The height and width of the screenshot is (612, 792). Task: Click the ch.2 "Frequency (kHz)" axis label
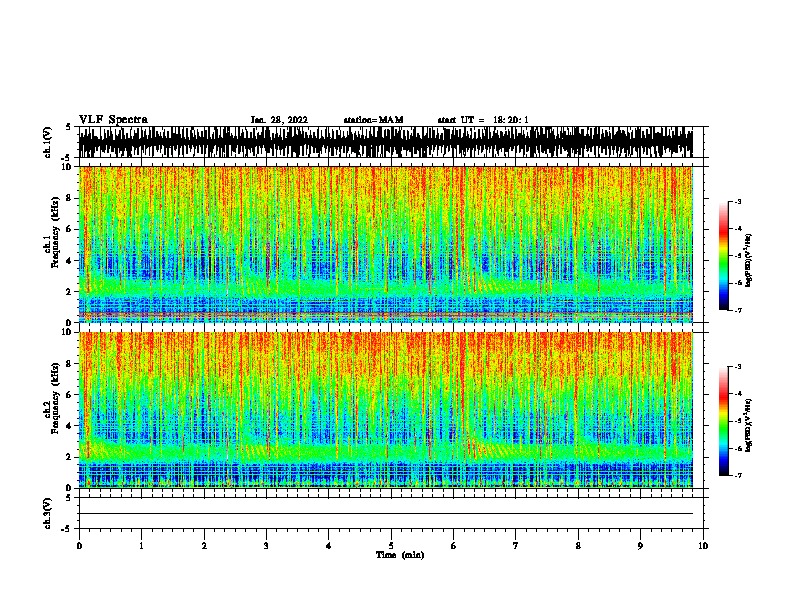click(x=55, y=398)
